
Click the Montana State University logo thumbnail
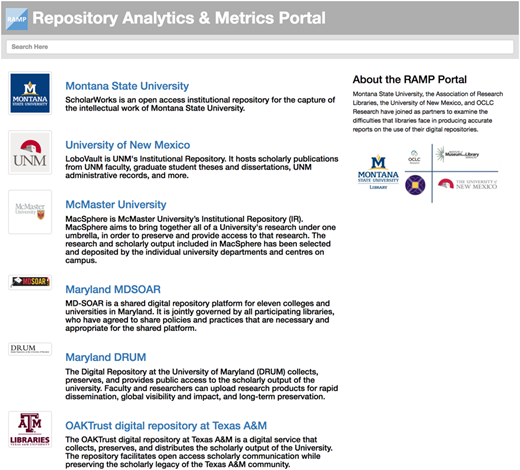coord(30,93)
